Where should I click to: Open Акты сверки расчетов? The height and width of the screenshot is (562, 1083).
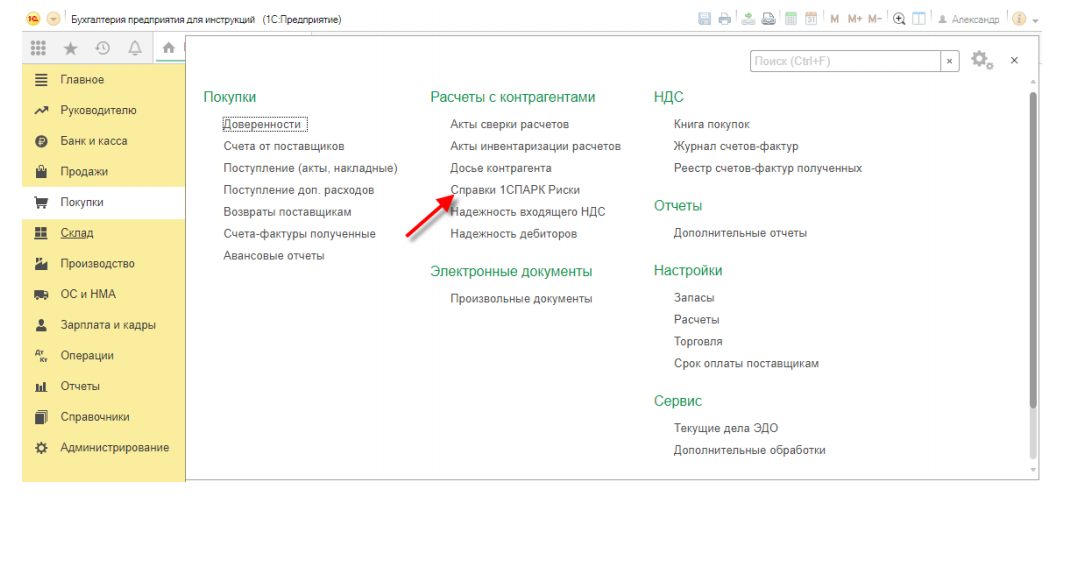(x=510, y=124)
